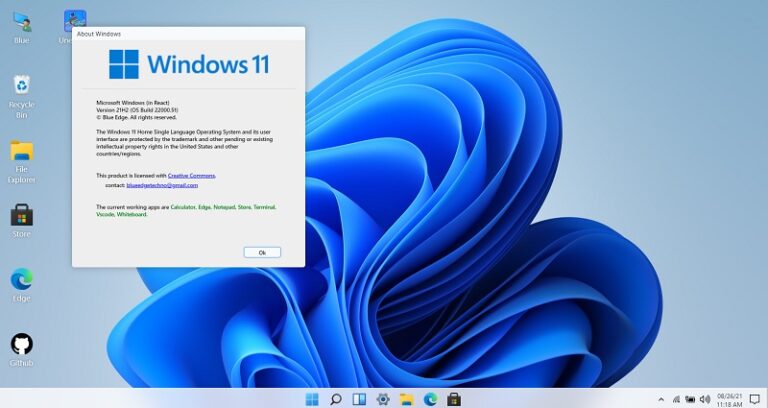Click the Windows 11 logo in dialog
This screenshot has width=768, height=408.
[189, 64]
